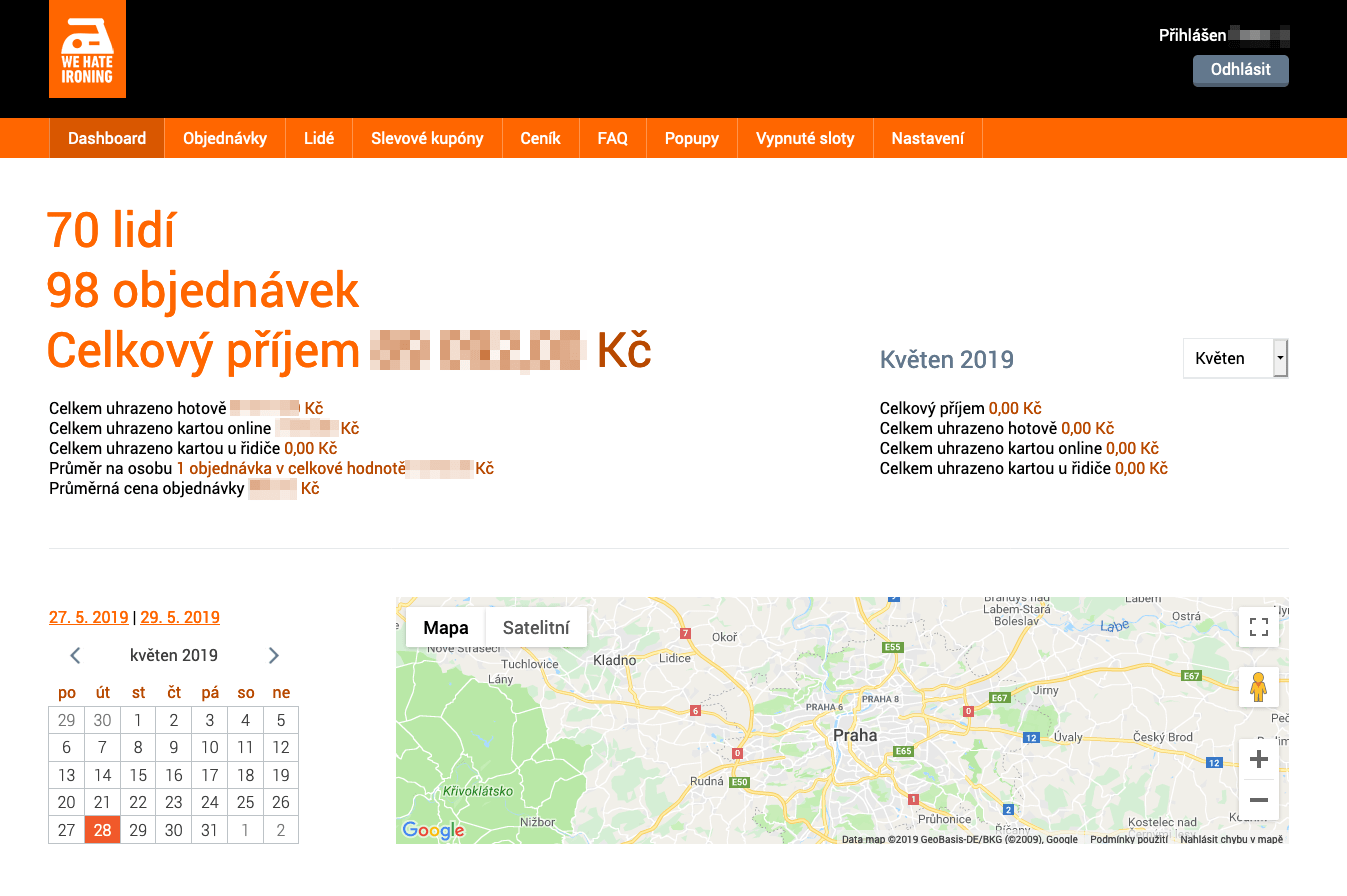Open the Dashboard tab

(107, 138)
